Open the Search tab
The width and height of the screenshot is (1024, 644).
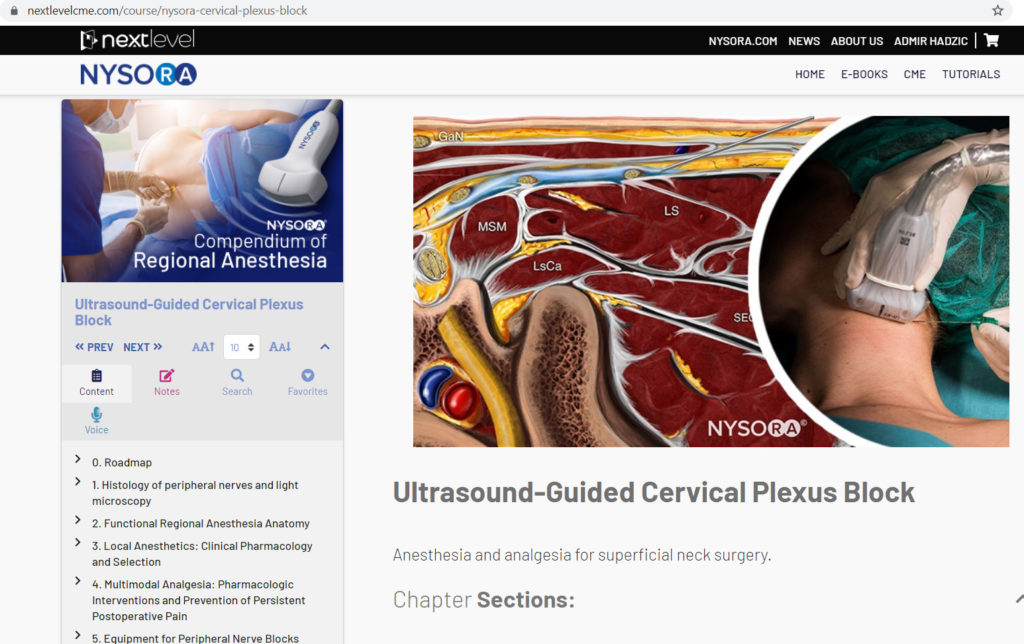click(237, 383)
